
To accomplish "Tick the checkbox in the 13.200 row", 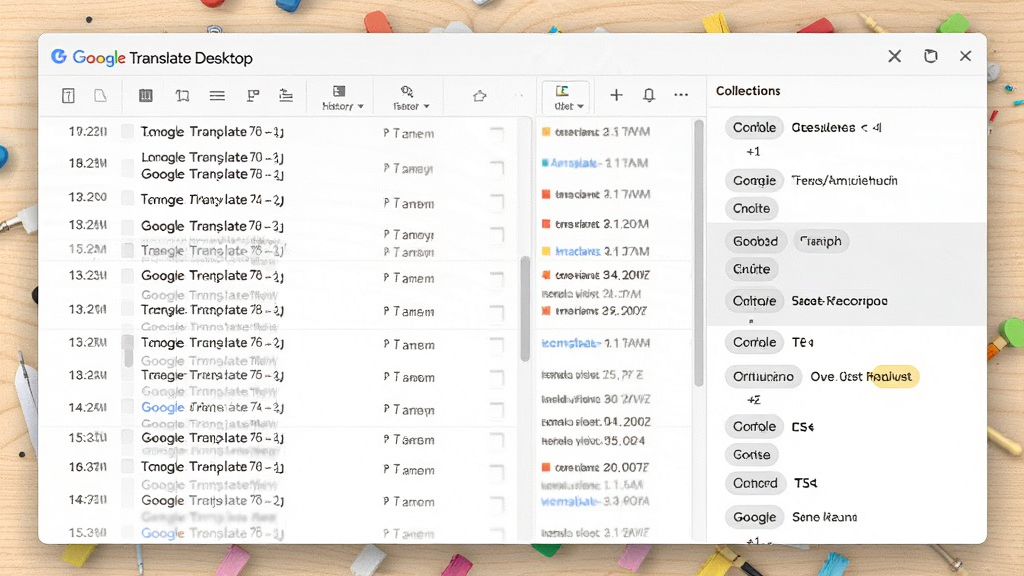I will [x=127, y=199].
